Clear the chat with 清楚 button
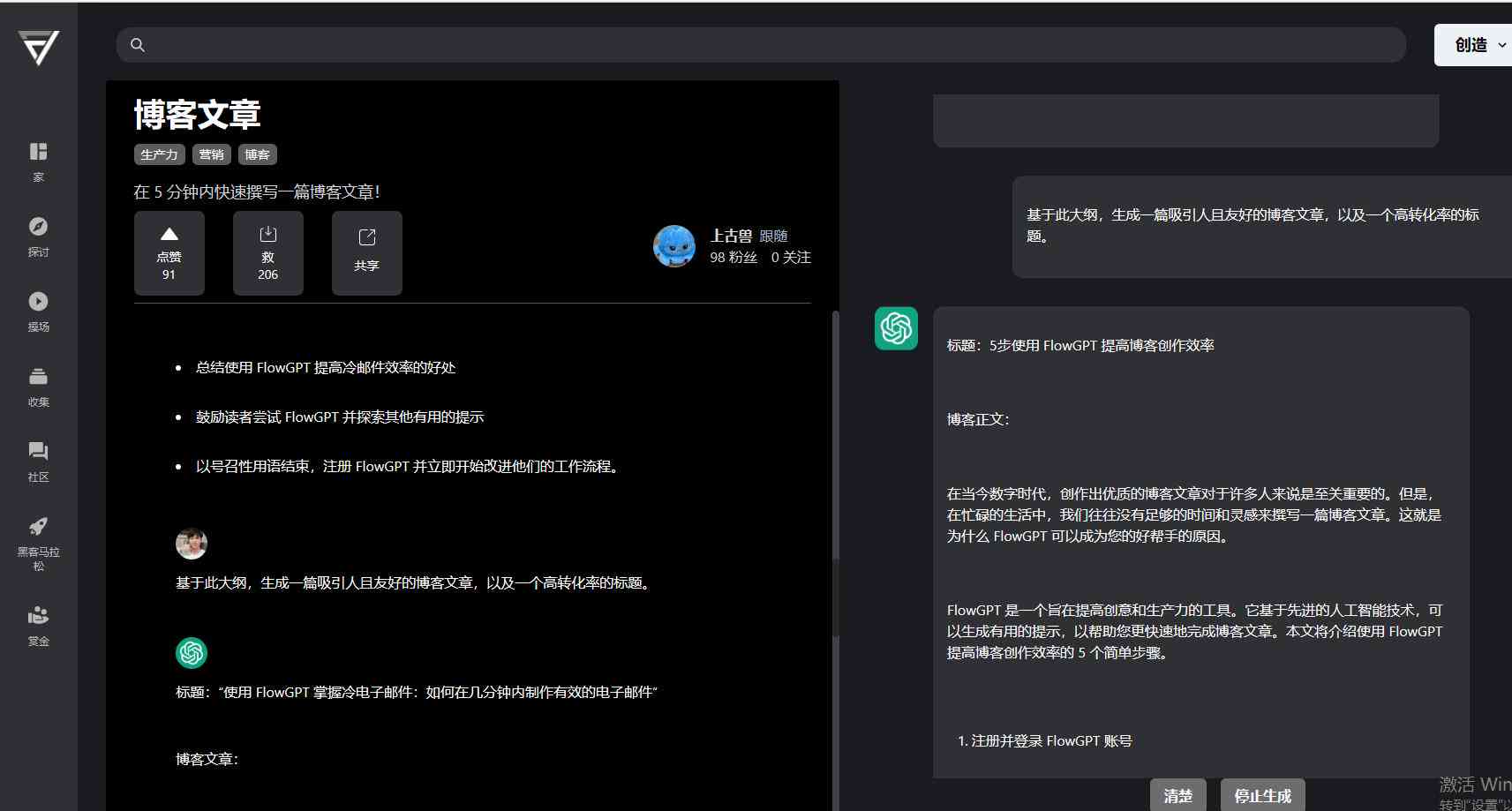Screen dimensions: 1512x811 (x=1178, y=795)
